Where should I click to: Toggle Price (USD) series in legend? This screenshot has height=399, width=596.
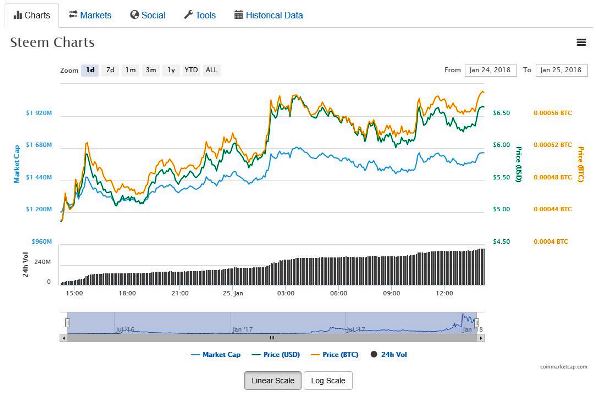coord(276,355)
